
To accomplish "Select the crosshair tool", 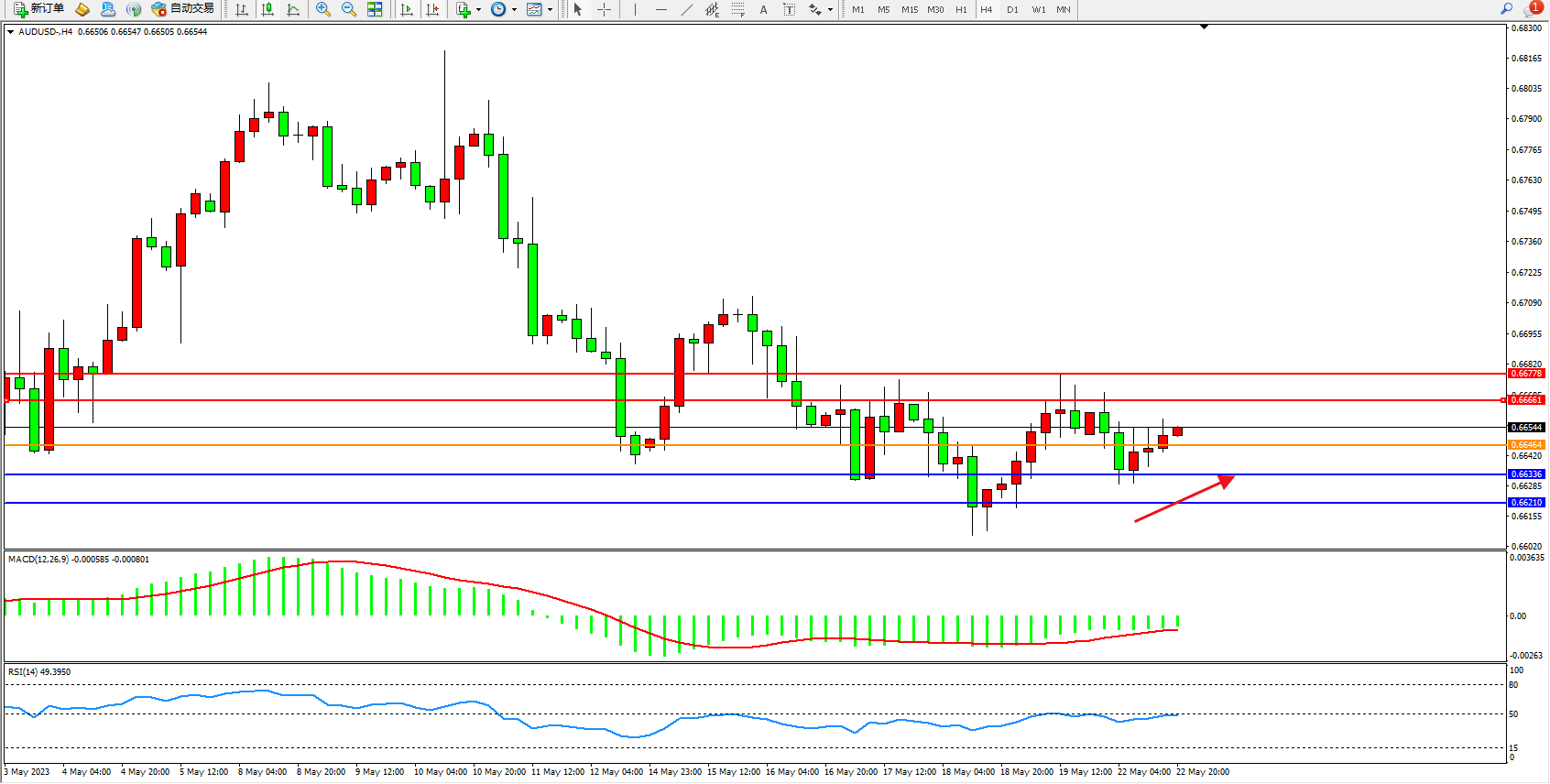I will (605, 9).
